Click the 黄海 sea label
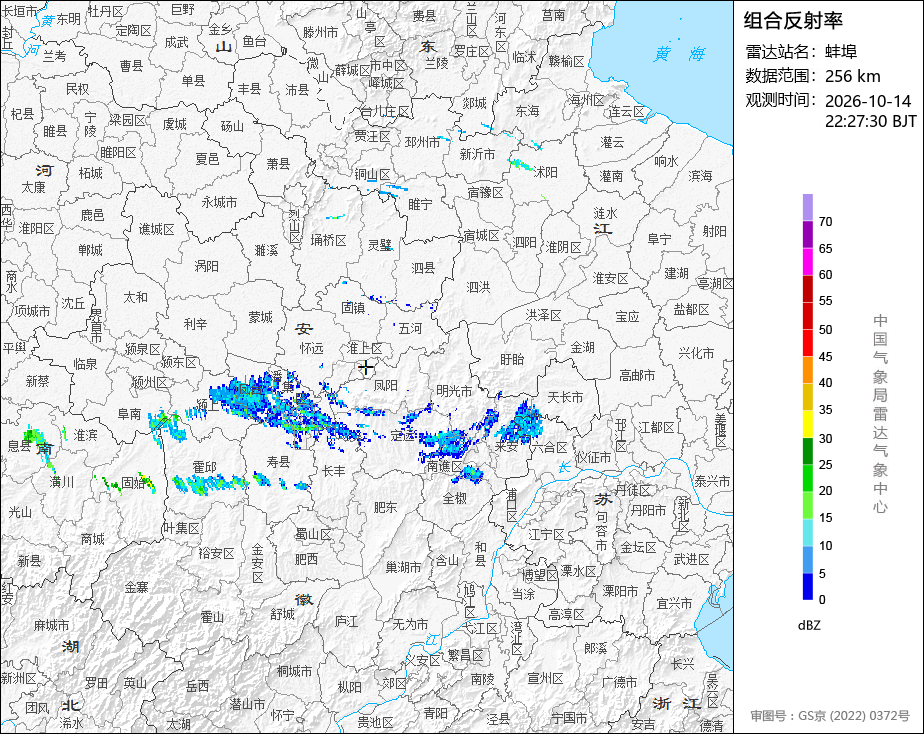This screenshot has width=924, height=734. coord(679,55)
